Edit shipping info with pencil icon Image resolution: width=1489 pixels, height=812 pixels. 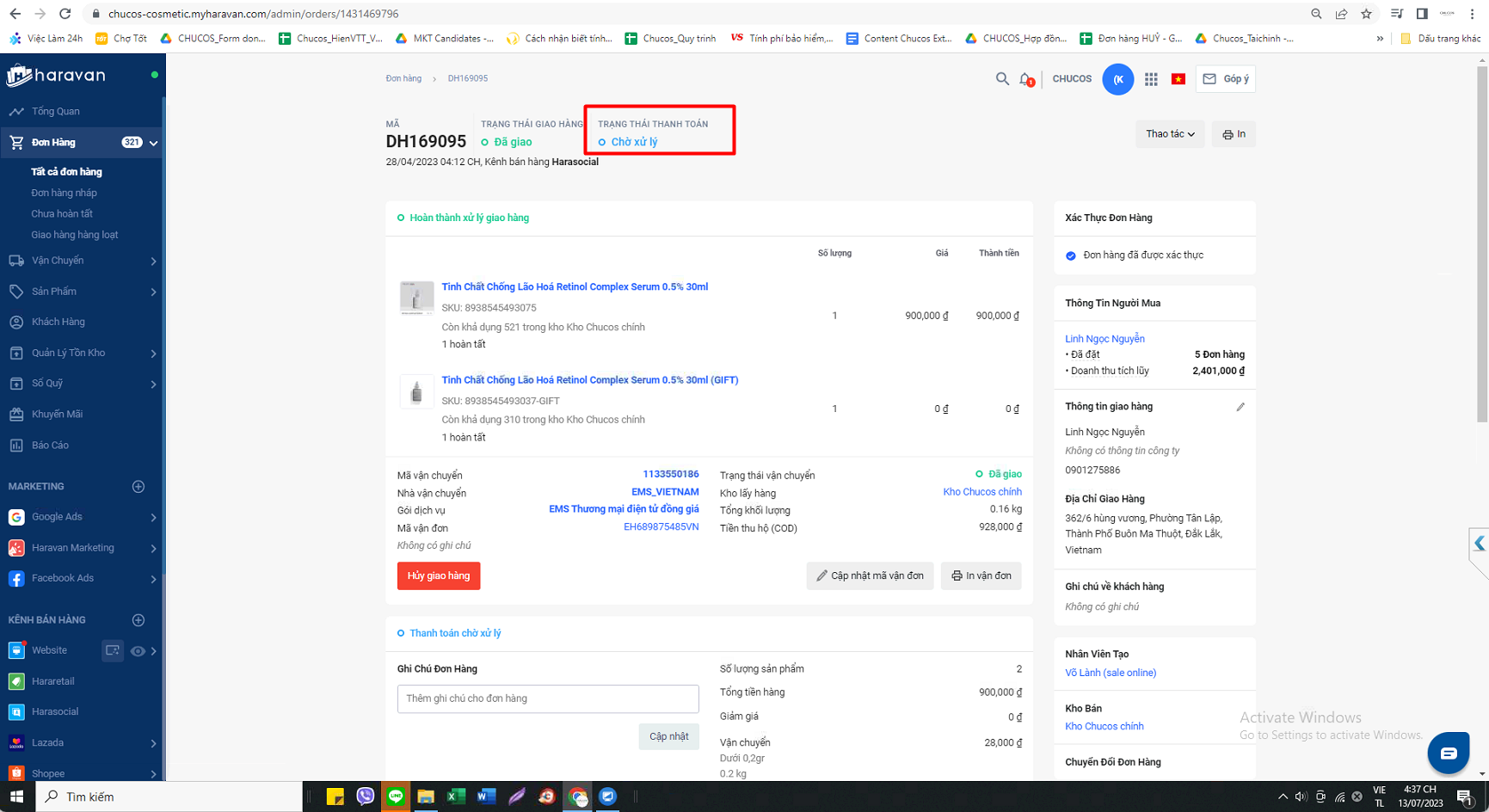pyautogui.click(x=1240, y=407)
